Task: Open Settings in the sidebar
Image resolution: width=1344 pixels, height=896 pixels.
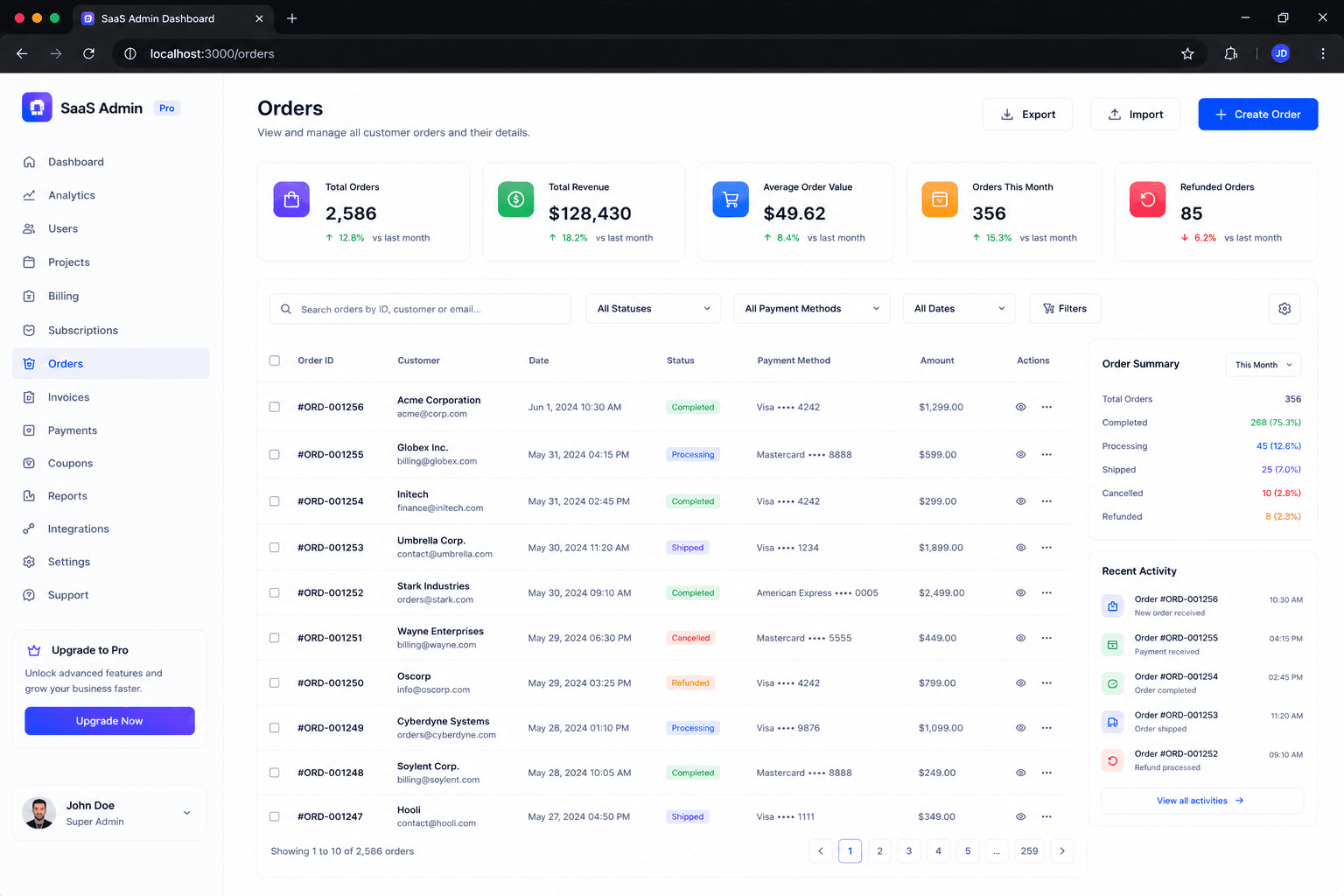Action: coord(111,562)
